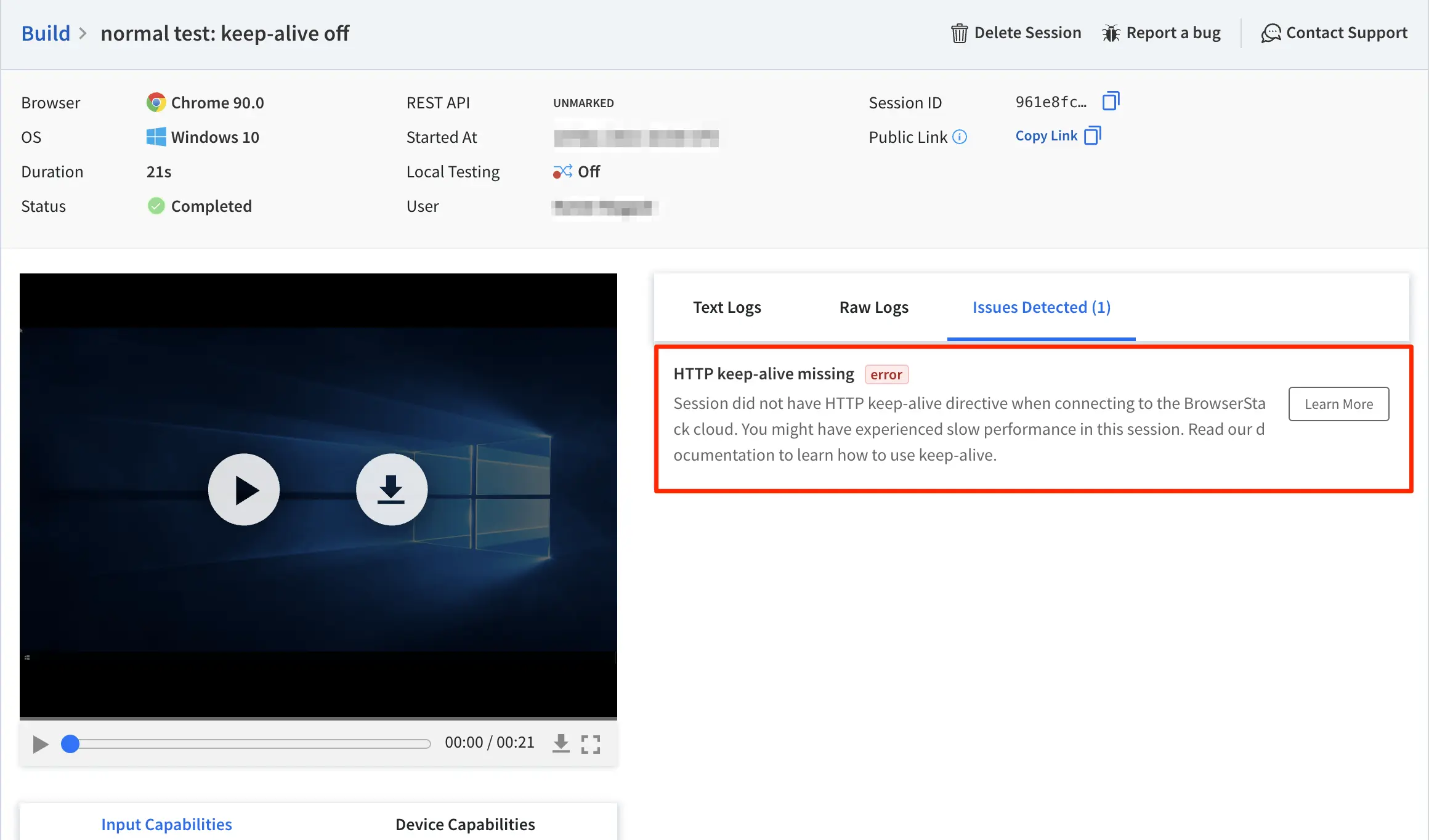Switch to the Raw Logs tab
Image resolution: width=1429 pixels, height=840 pixels.
873,307
